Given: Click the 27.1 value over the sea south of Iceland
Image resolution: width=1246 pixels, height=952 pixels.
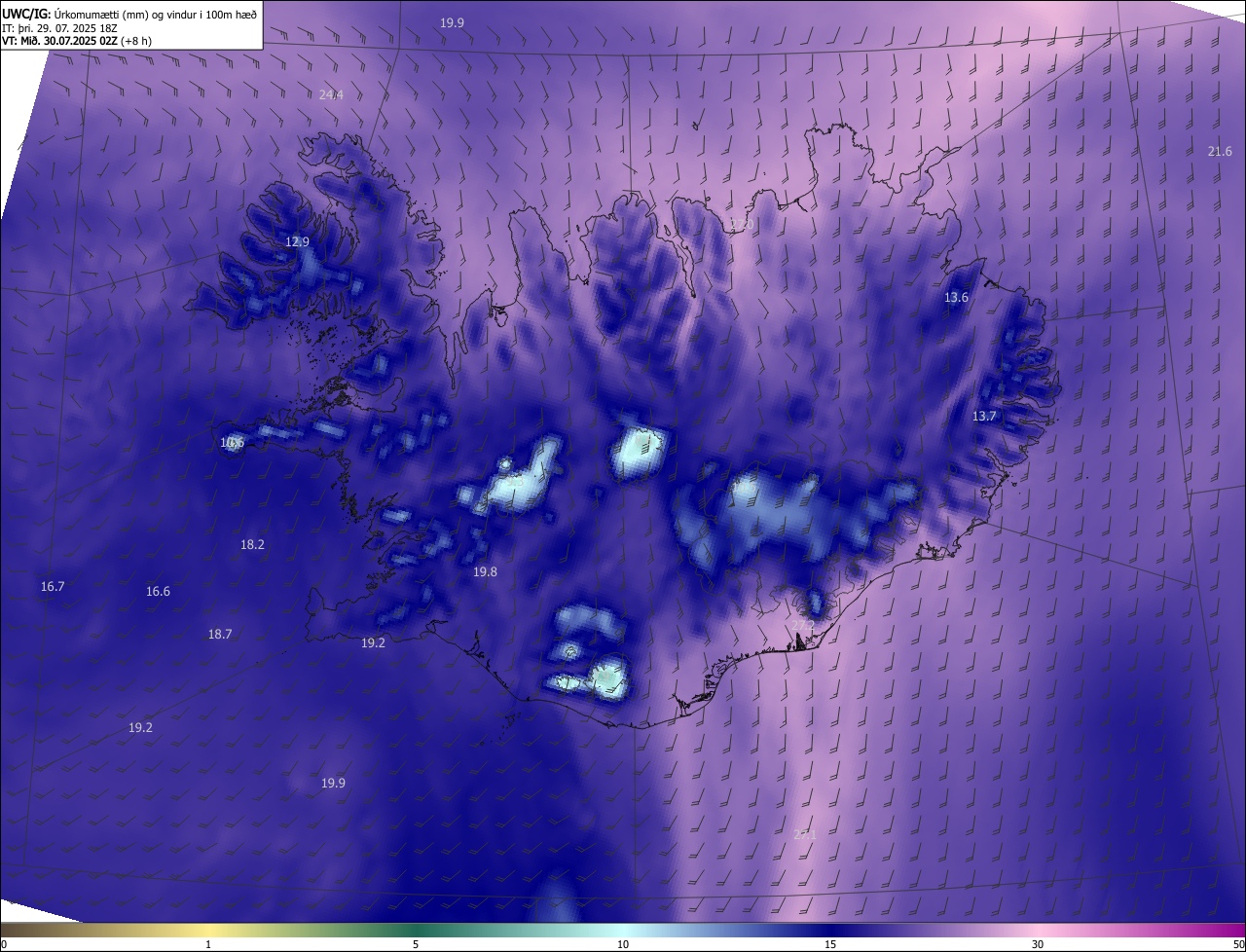Looking at the screenshot, I should pyautogui.click(x=804, y=834).
